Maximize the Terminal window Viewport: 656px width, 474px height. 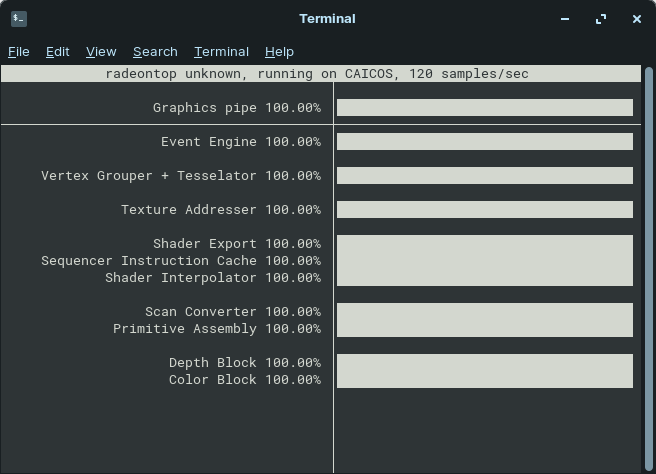(601, 18)
